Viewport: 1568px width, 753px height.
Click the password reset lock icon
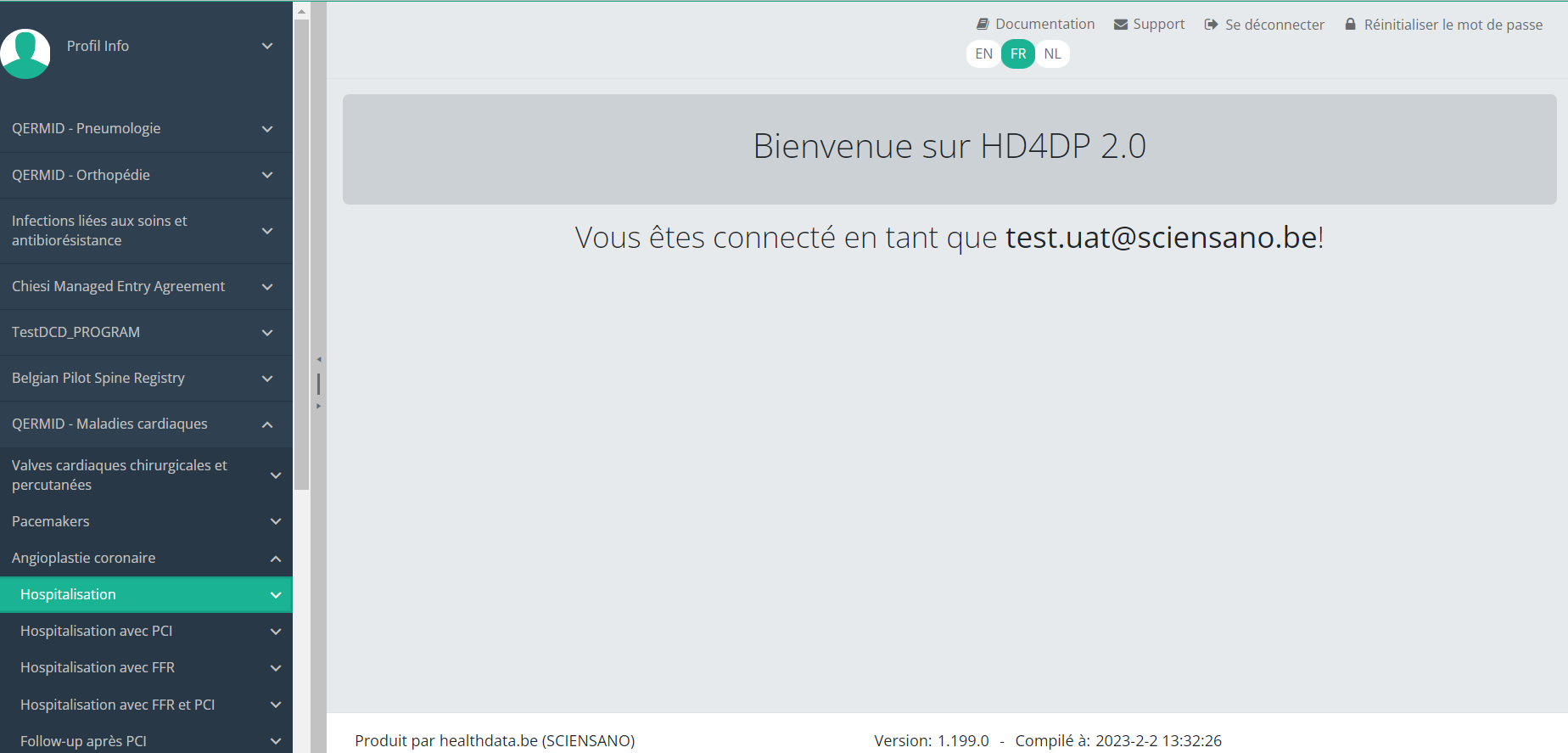coord(1350,25)
